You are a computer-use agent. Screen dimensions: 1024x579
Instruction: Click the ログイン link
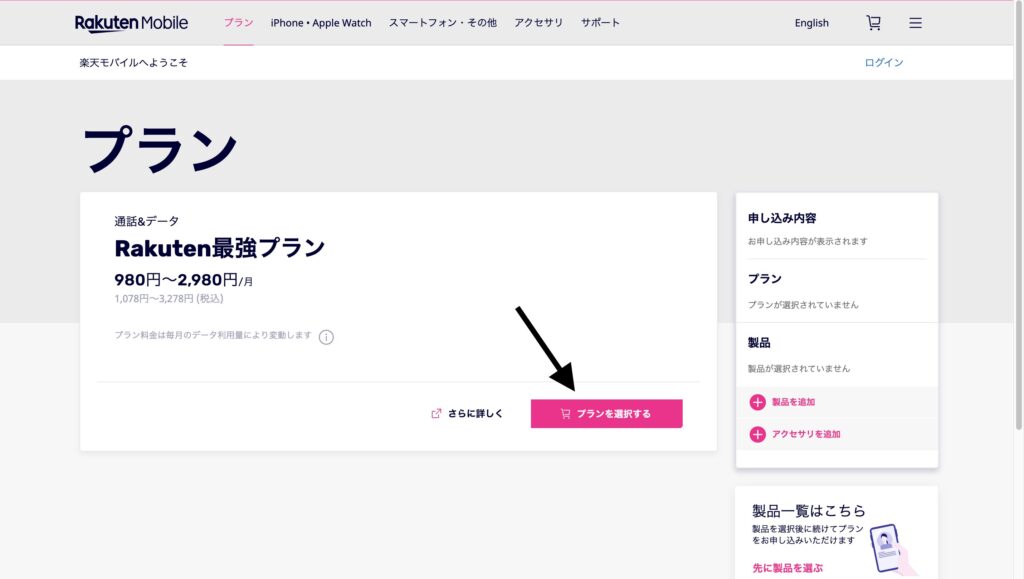(x=884, y=63)
